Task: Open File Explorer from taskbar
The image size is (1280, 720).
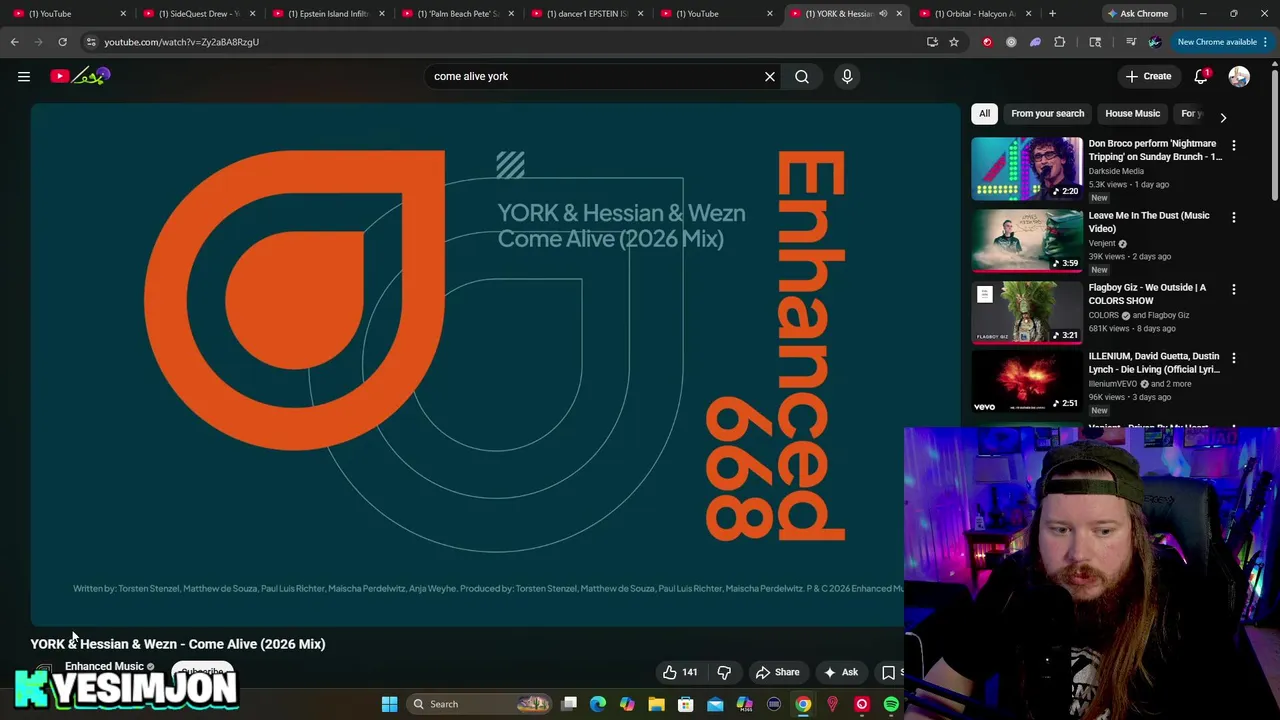Action: click(656, 704)
